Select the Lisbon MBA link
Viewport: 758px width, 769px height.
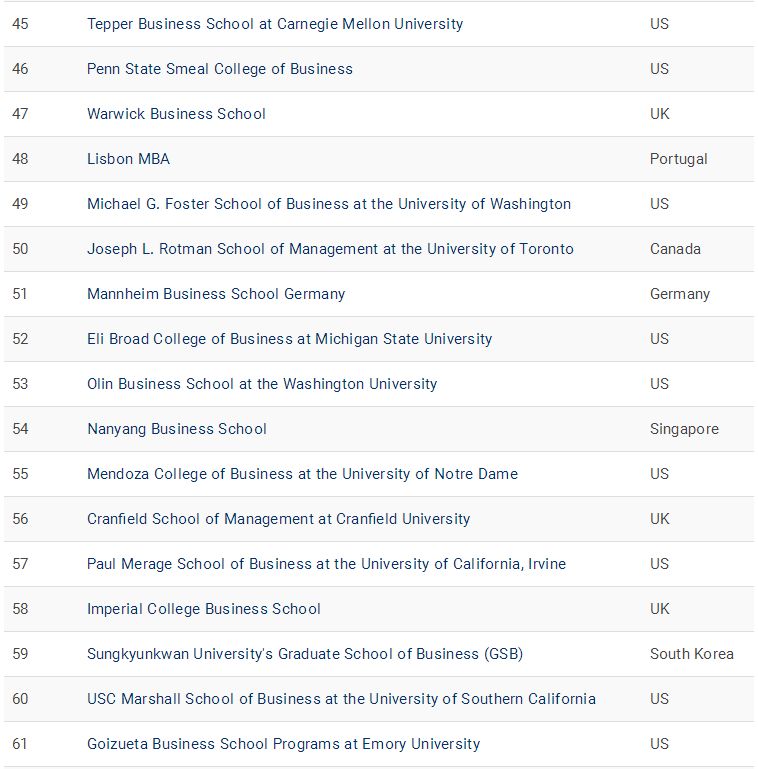(128, 159)
